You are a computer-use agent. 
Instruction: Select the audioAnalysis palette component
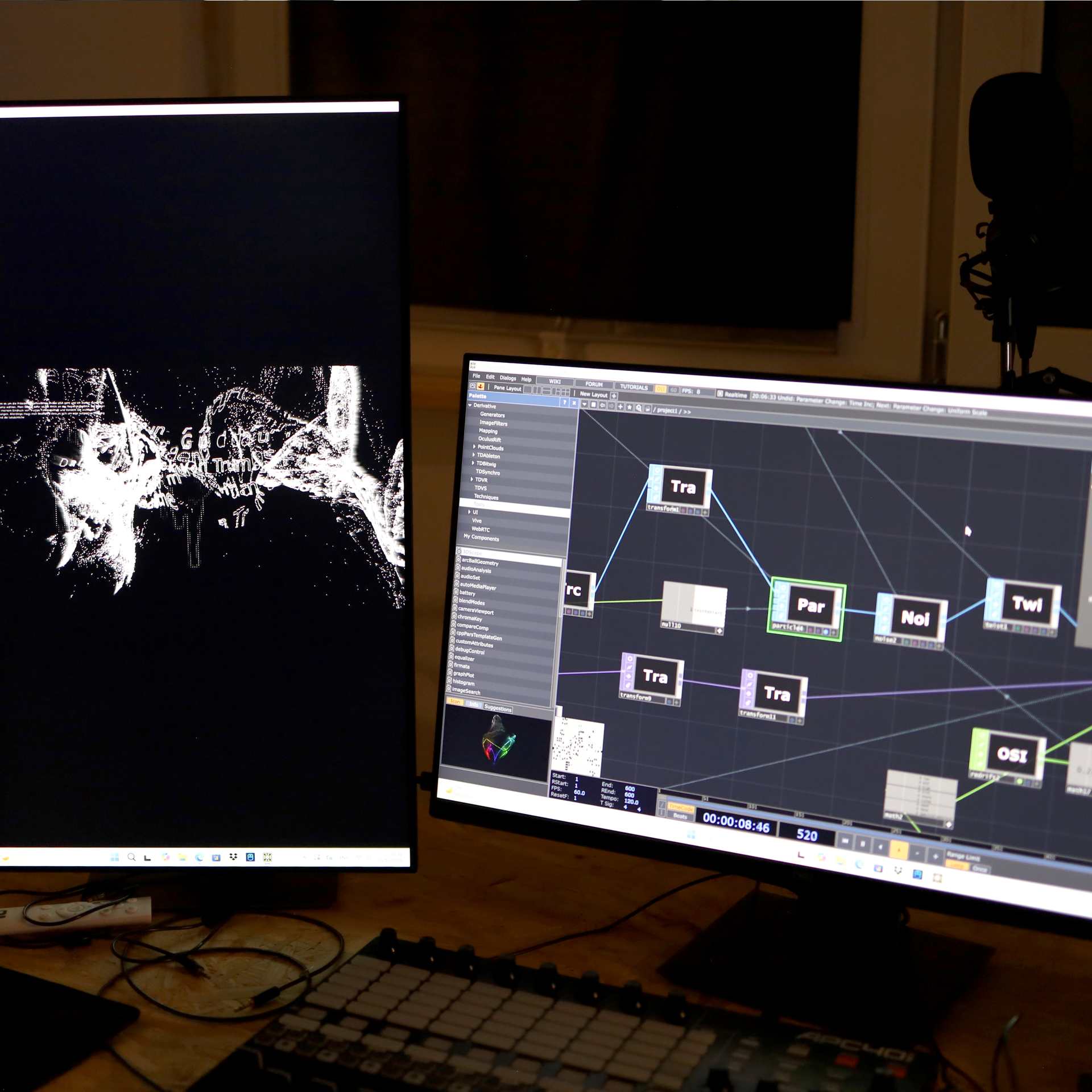475,569
